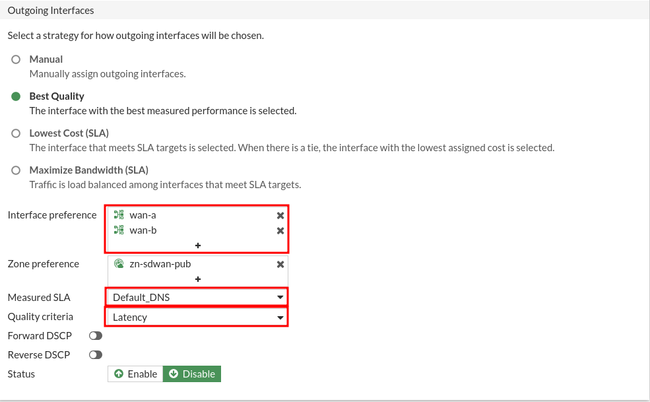Screen dimensions: 650x402
Task: Open the Measured SLA dropdown
Action: tap(197, 297)
